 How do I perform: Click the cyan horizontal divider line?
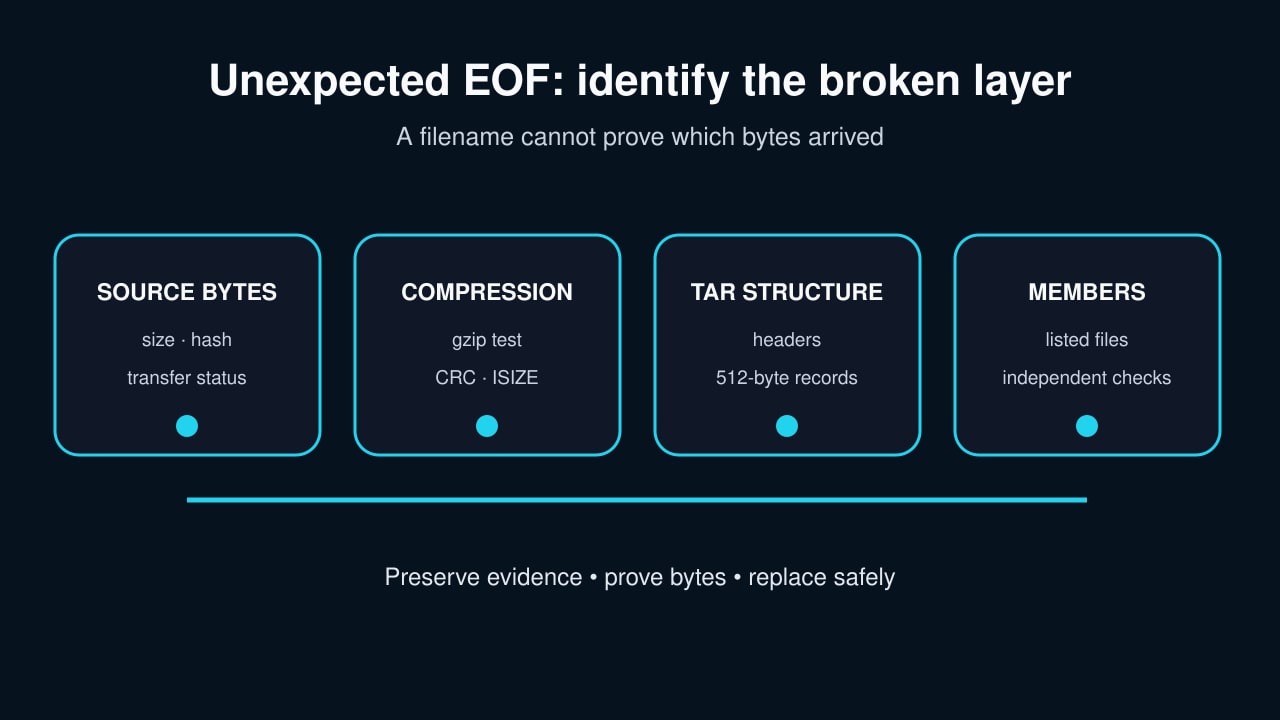[637, 500]
